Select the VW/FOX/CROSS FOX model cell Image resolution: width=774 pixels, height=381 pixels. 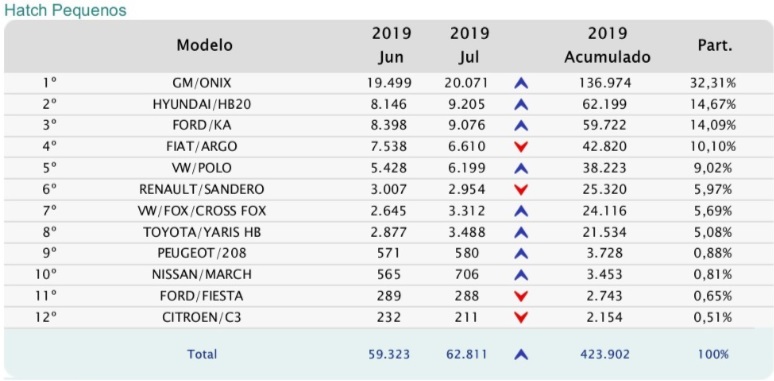point(201,211)
